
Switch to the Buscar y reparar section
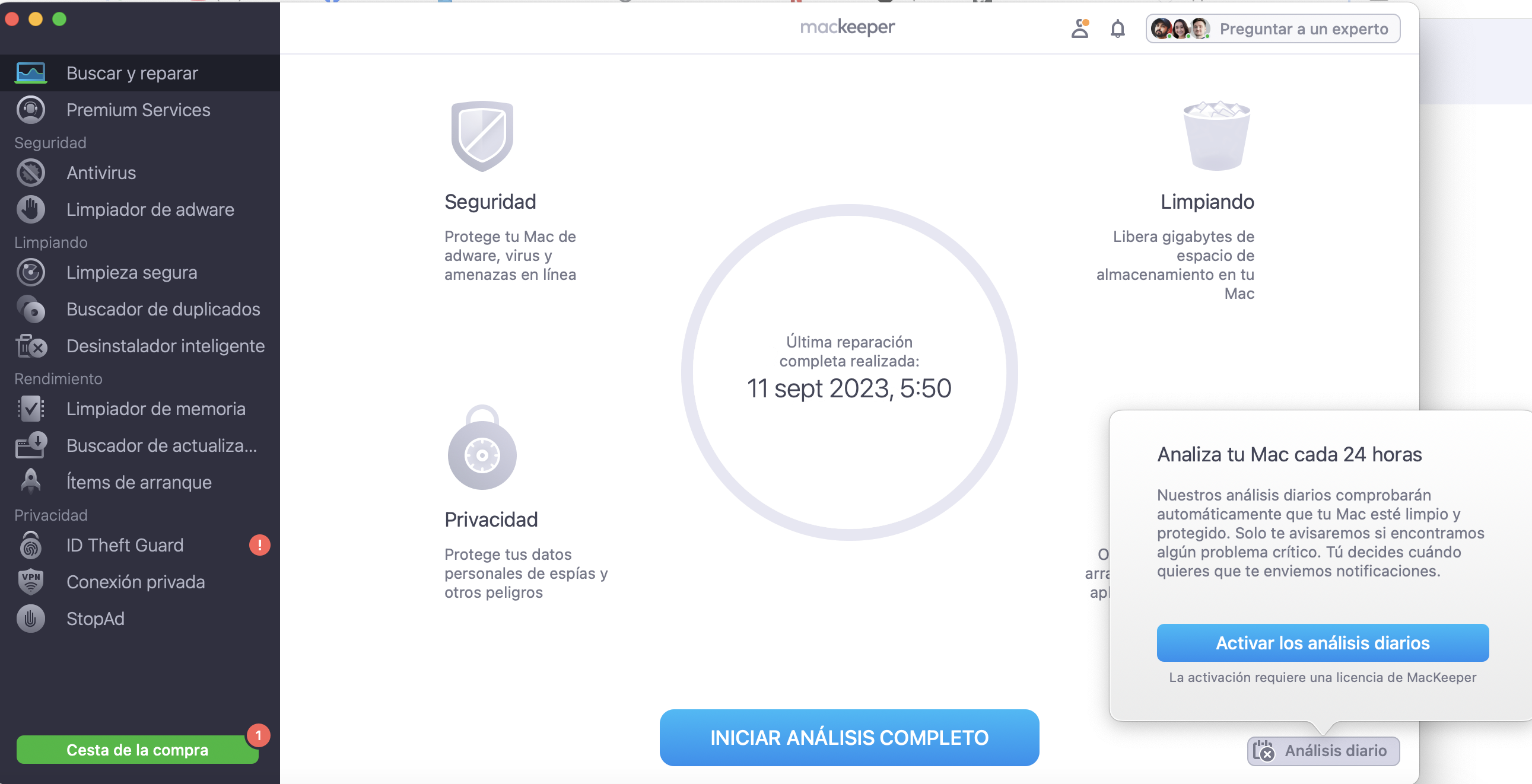[132, 72]
